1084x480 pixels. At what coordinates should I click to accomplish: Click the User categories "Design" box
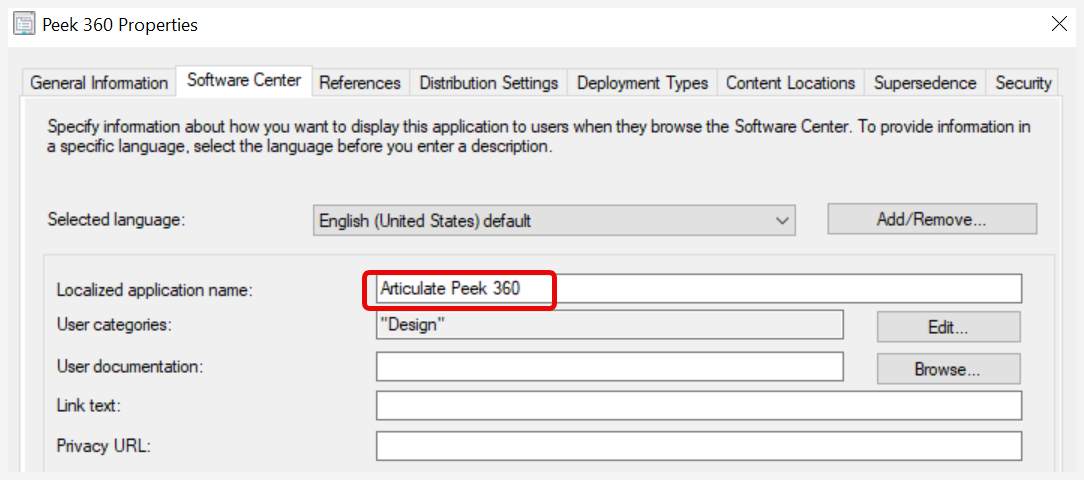[609, 326]
